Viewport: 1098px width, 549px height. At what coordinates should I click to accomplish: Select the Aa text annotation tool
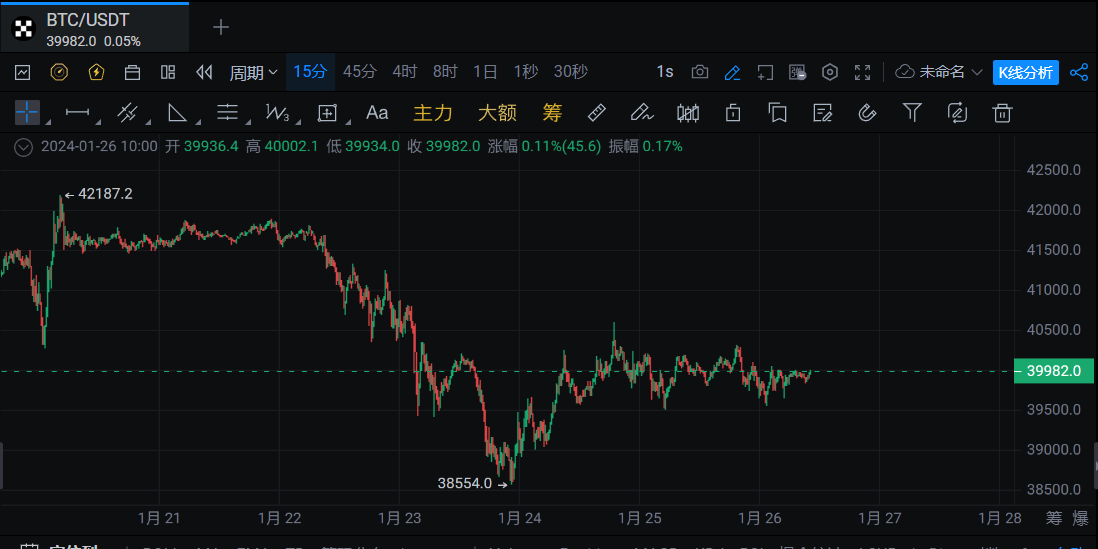[377, 112]
